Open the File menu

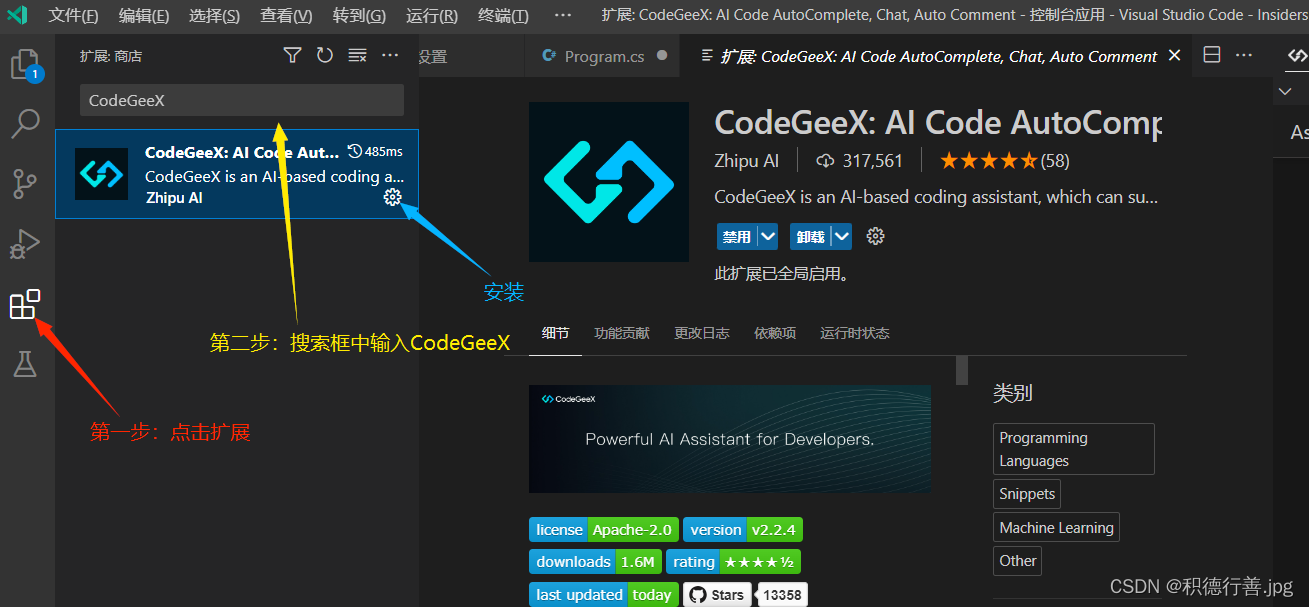pos(73,16)
